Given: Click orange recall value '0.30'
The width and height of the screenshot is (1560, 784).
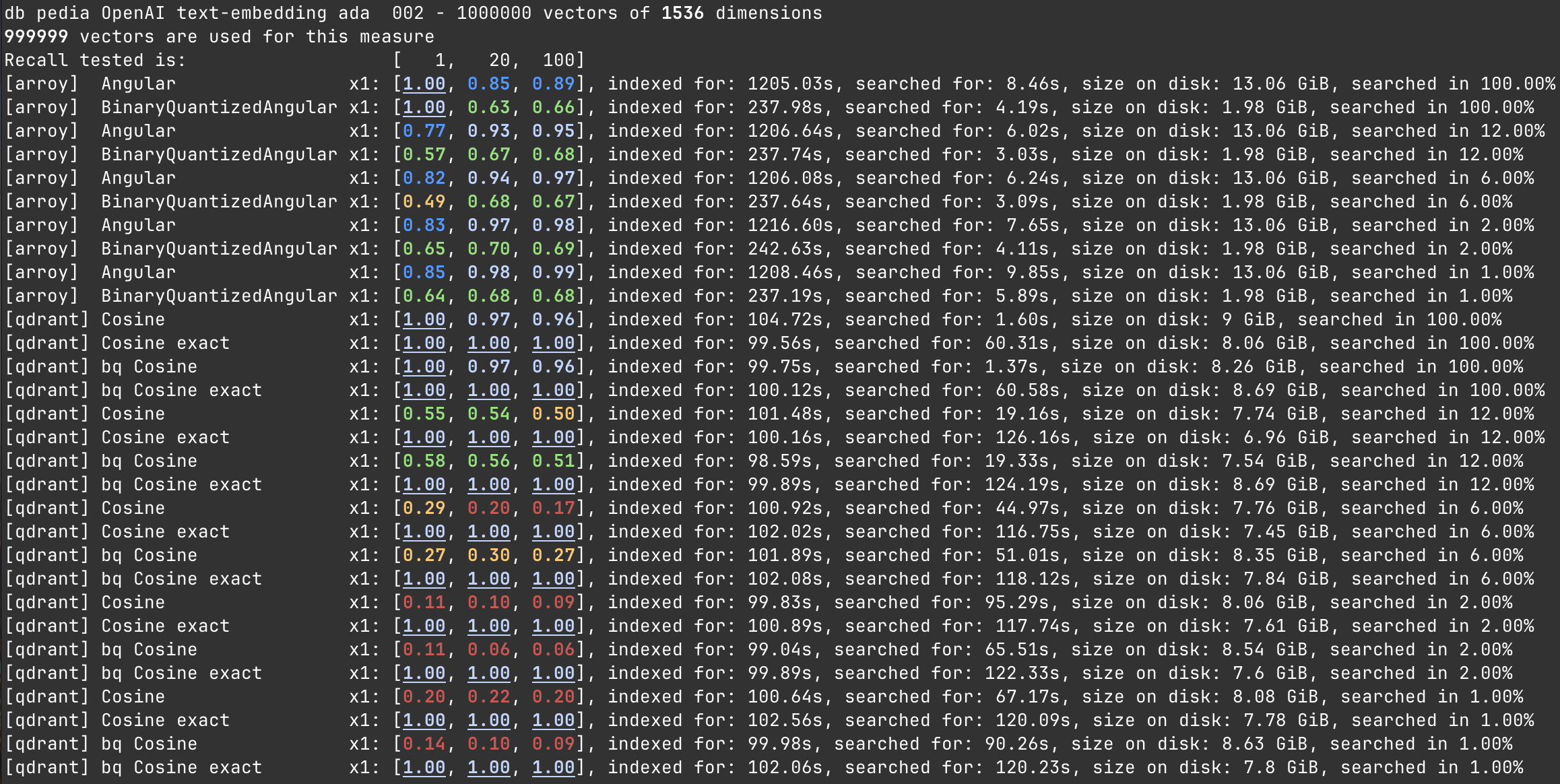Looking at the screenshot, I should coord(488,555).
